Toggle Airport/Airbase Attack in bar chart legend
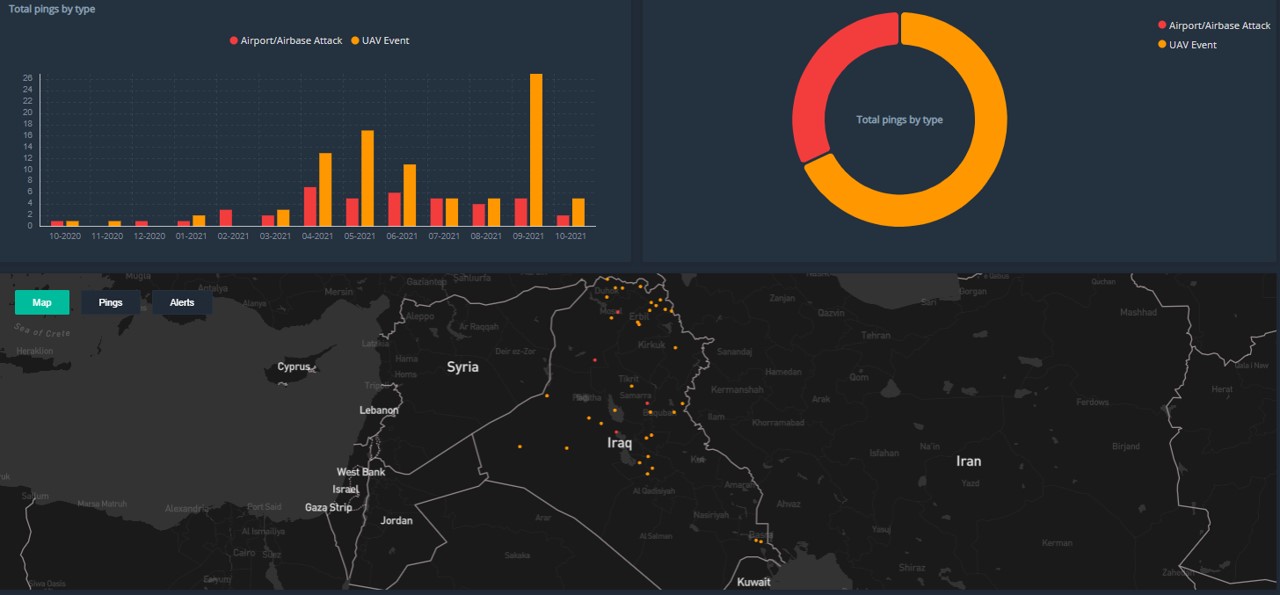This screenshot has width=1280, height=595. point(286,41)
